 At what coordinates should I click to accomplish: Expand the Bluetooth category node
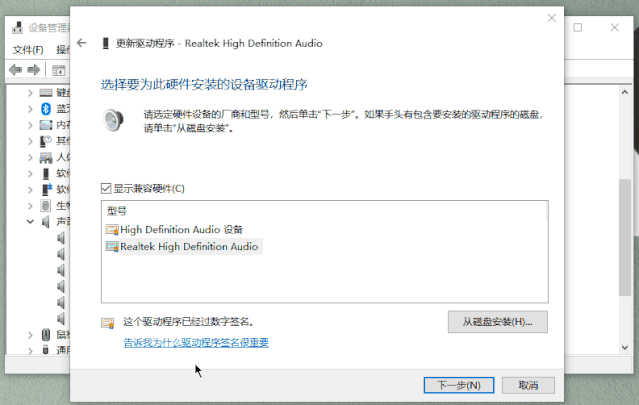(x=30, y=109)
